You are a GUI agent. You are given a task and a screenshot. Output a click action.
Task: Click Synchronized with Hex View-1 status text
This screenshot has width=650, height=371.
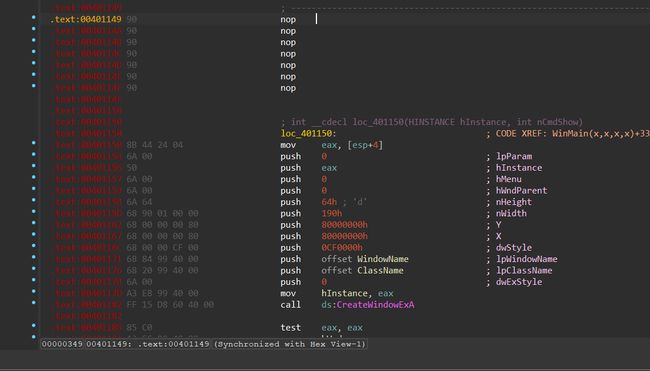290,344
